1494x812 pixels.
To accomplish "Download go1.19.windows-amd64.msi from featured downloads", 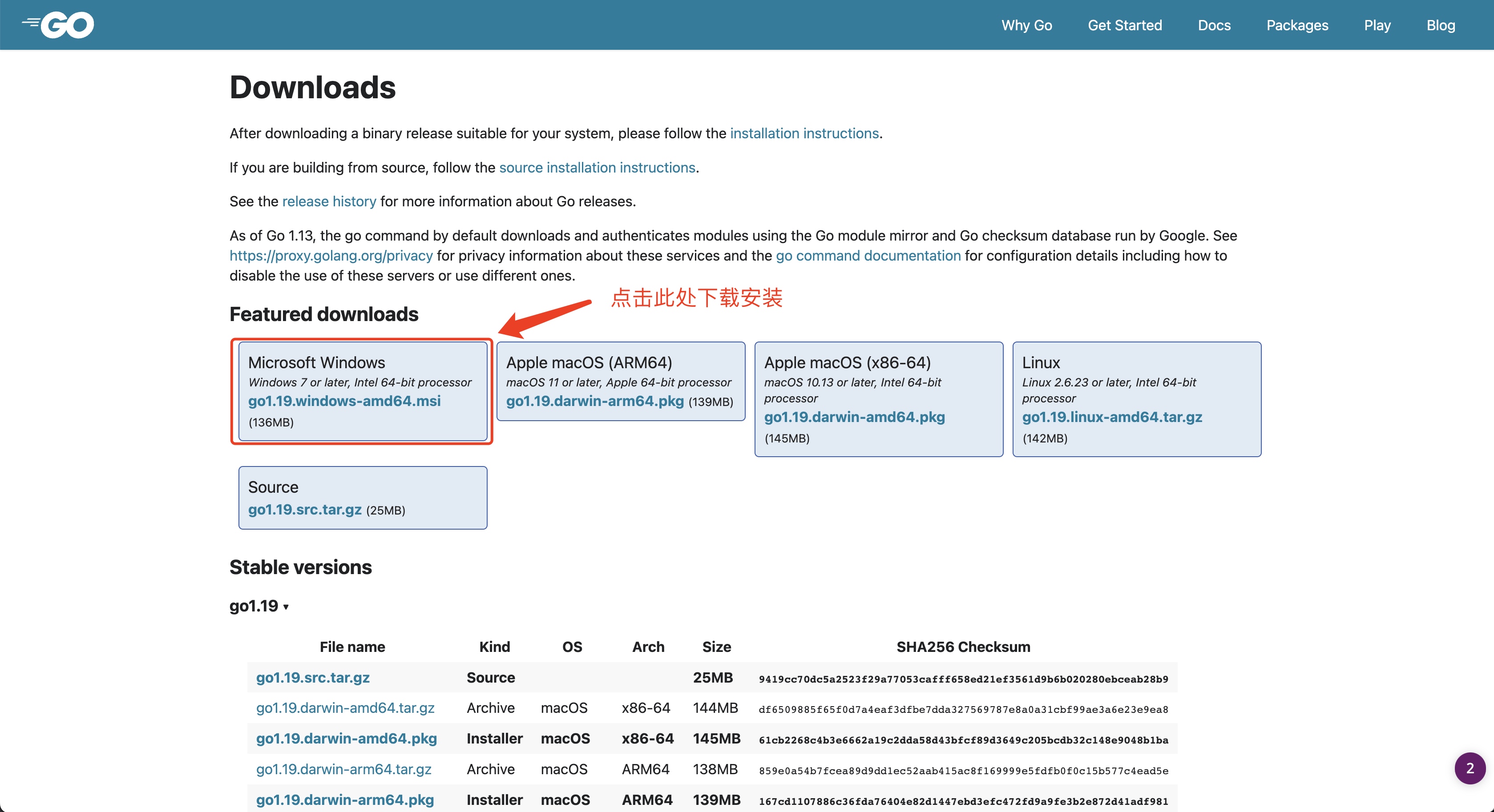I will click(344, 401).
